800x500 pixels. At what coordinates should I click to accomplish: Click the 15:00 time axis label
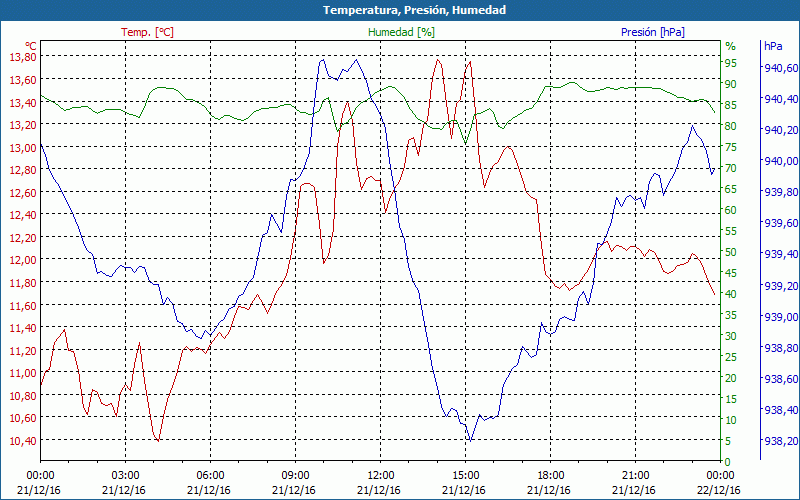point(465,474)
